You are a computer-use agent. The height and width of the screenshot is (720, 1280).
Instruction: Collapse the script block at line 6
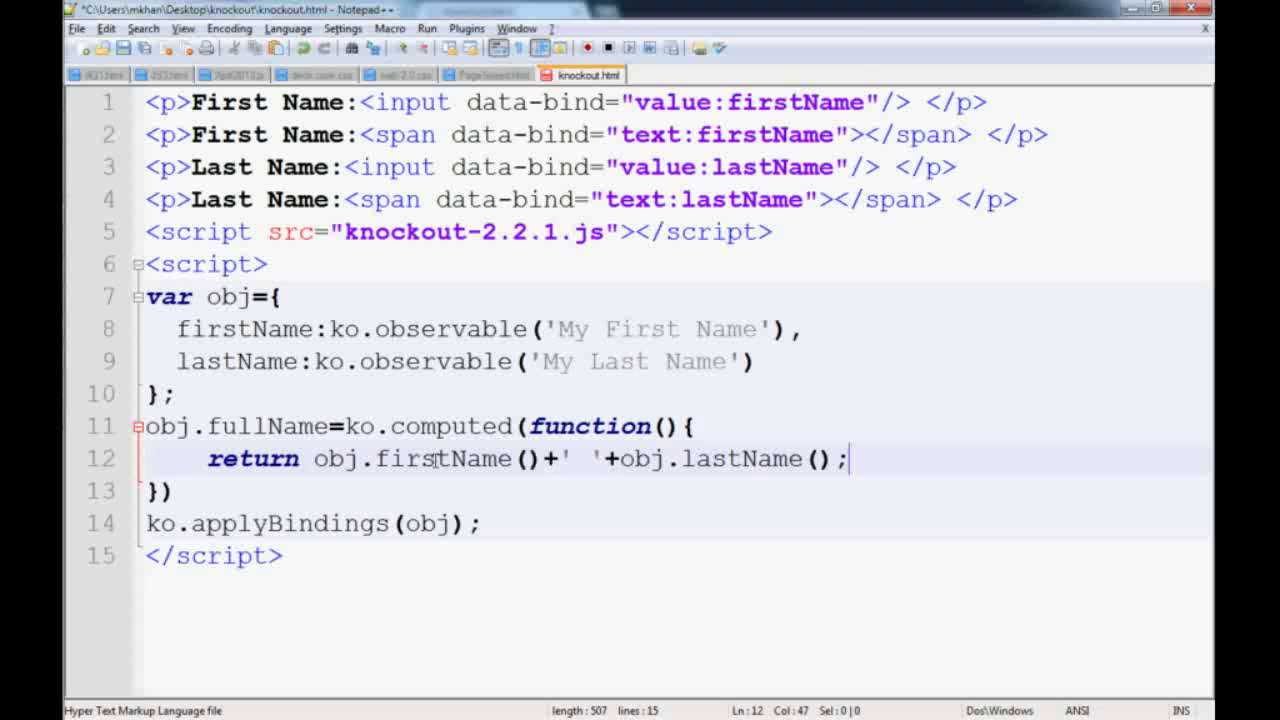[138, 265]
